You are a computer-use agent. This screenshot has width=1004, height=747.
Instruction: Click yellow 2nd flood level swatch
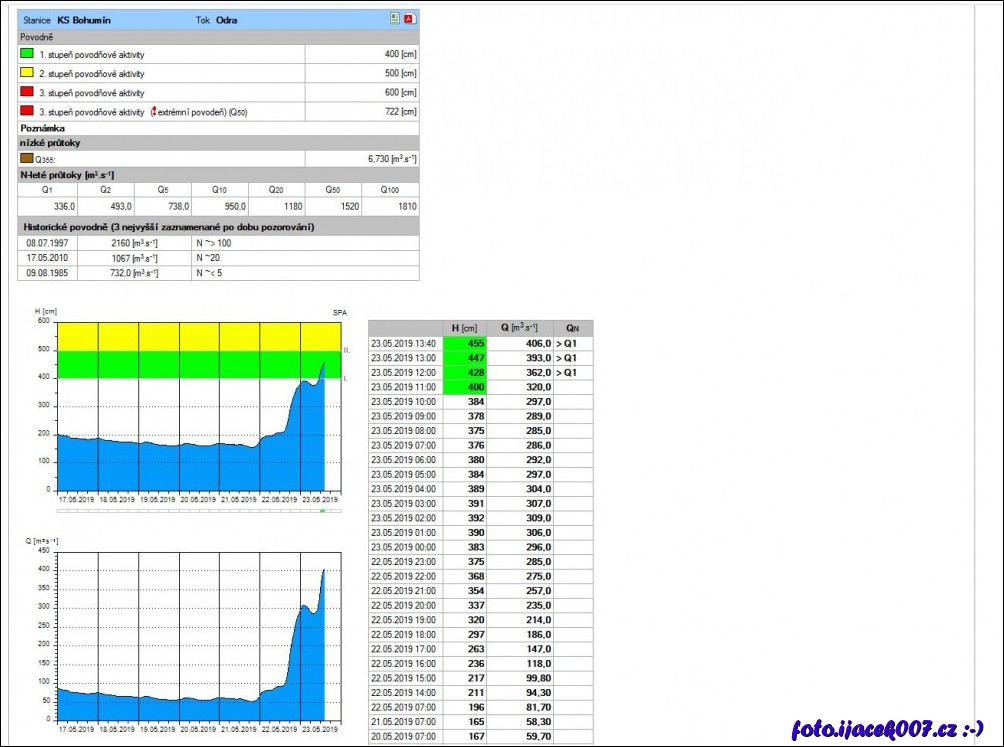pyautogui.click(x=27, y=74)
